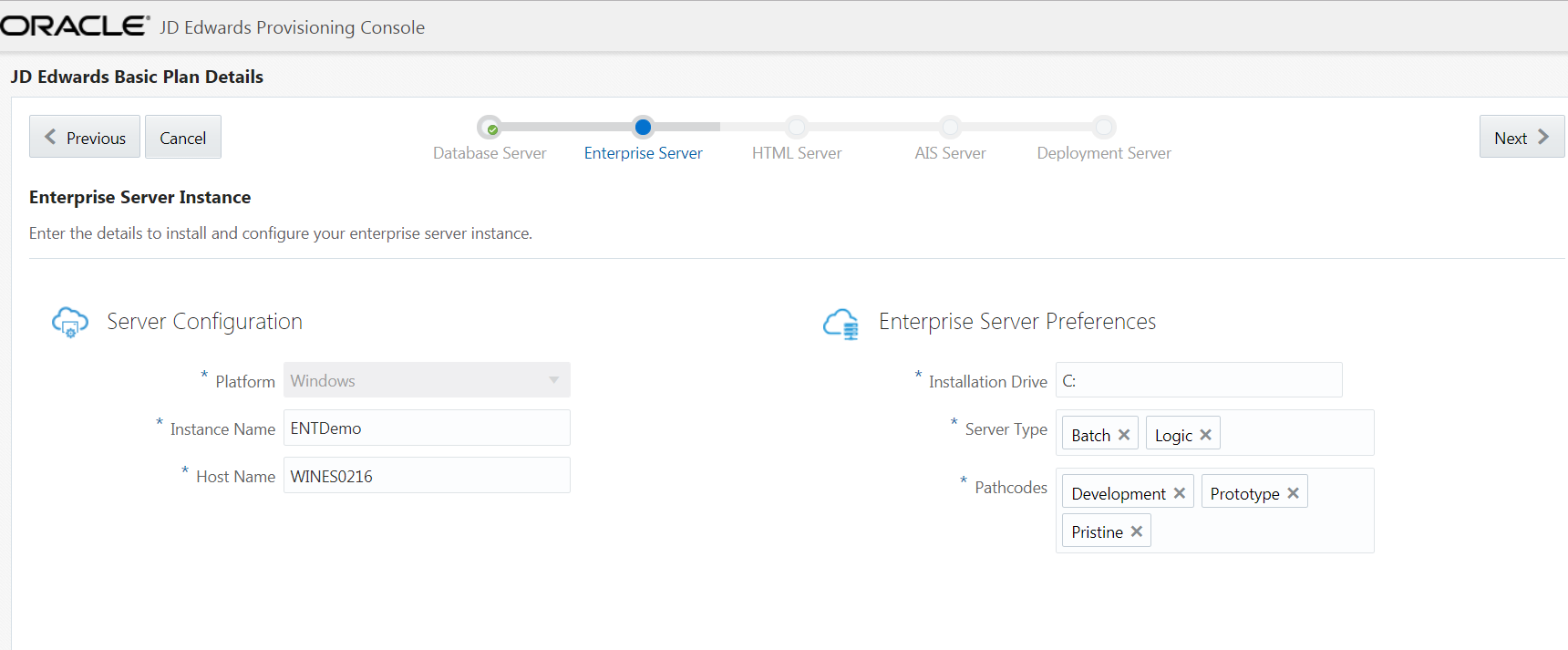Jump to the Deployment Server step
The image size is (1568, 650).
coord(1104,153)
